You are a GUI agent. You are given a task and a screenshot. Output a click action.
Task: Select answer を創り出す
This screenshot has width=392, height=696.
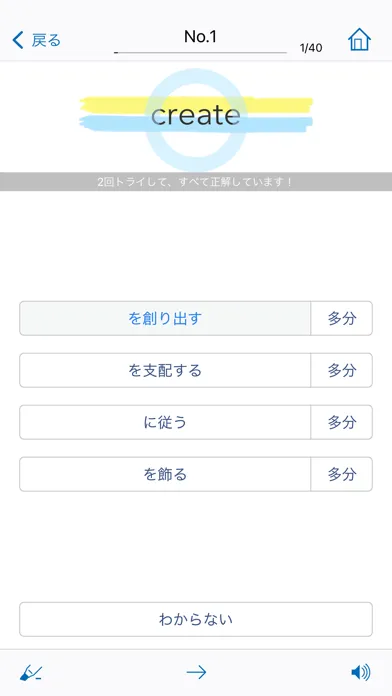tap(165, 318)
